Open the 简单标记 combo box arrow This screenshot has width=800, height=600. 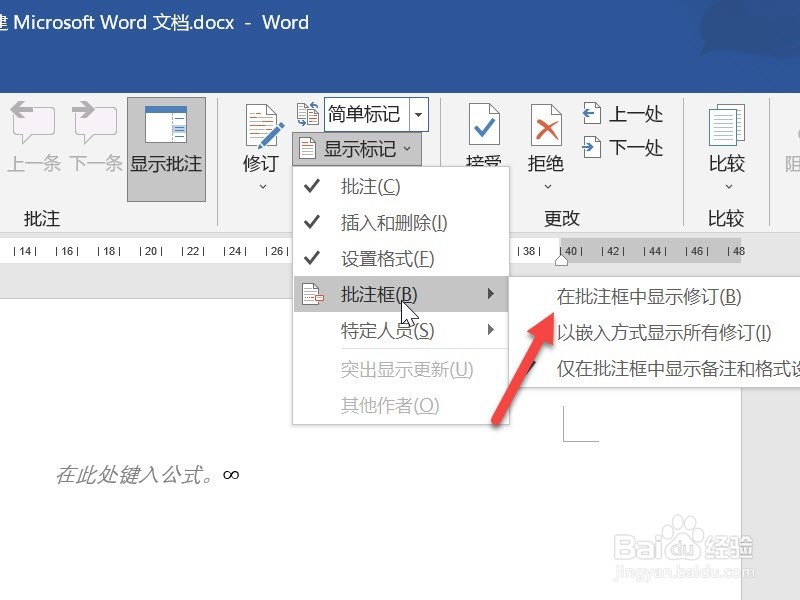click(x=418, y=114)
